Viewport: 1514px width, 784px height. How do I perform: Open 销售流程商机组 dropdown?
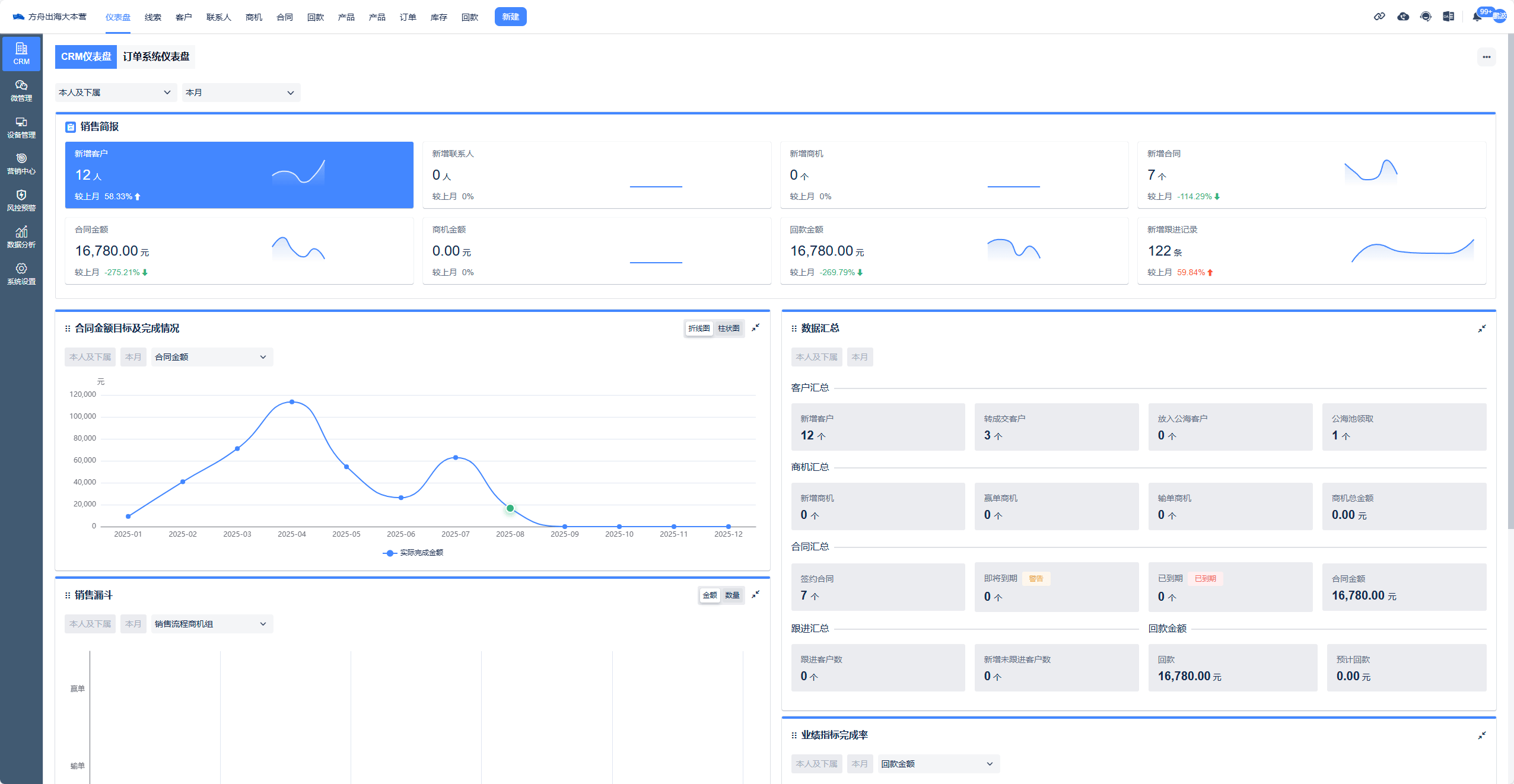pyautogui.click(x=211, y=624)
